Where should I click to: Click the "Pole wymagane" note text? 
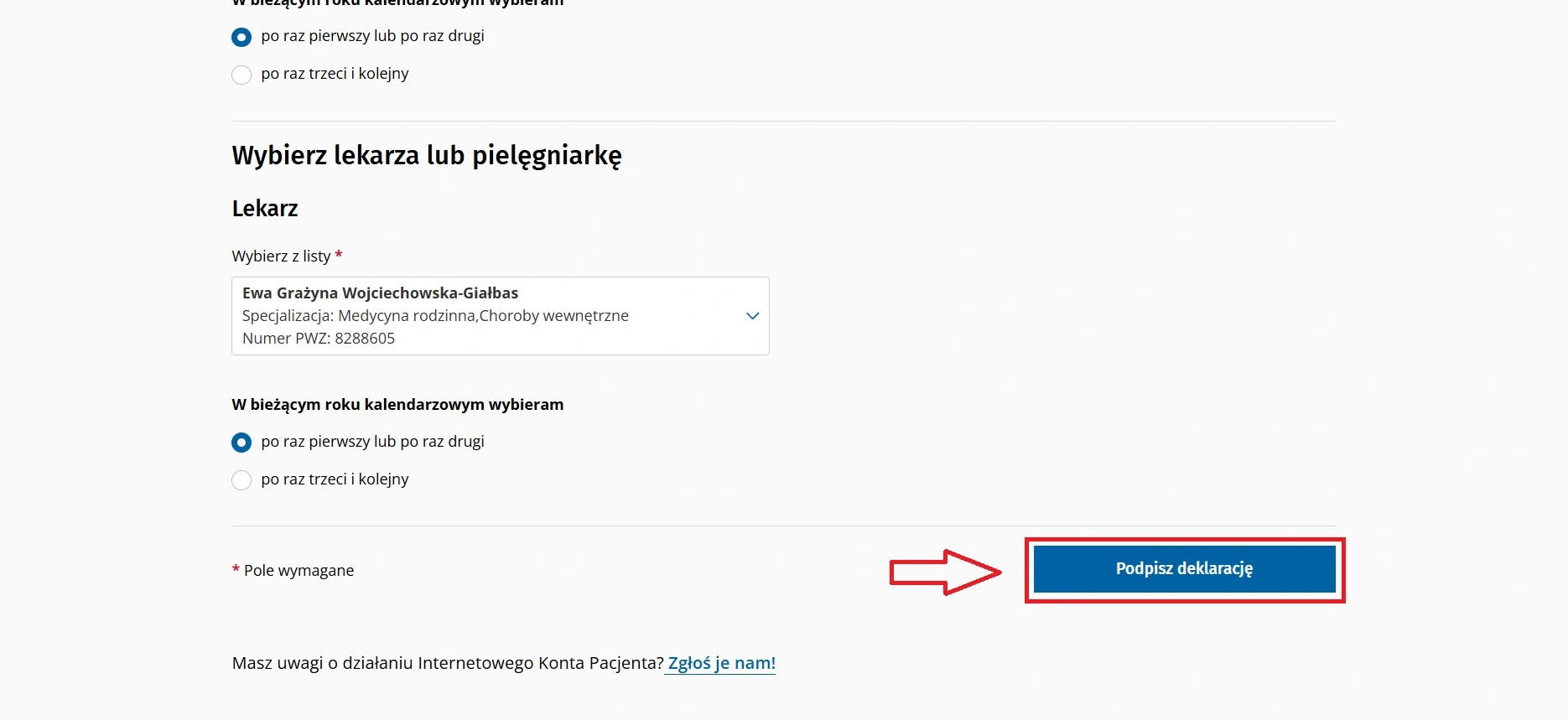tap(299, 571)
